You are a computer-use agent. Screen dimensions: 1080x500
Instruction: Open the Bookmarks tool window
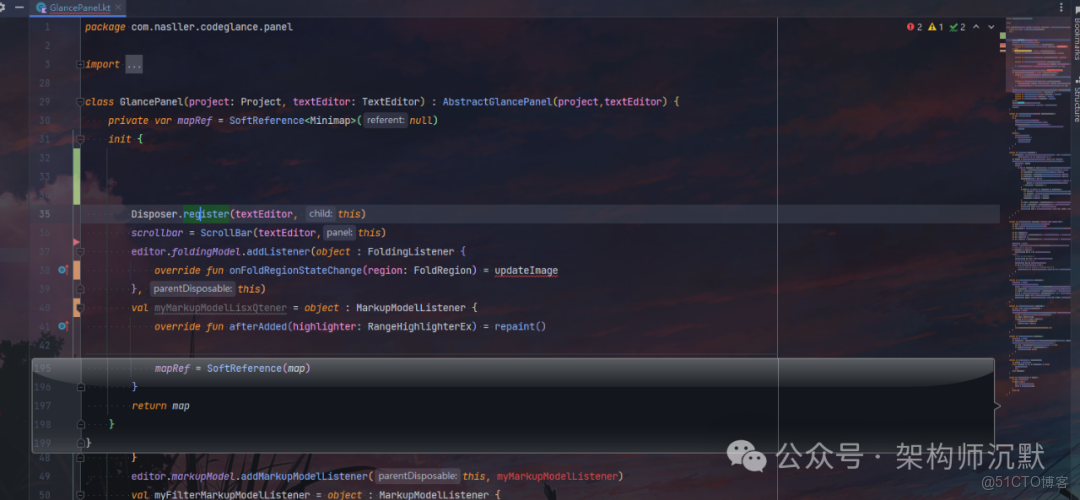tap(1075, 34)
